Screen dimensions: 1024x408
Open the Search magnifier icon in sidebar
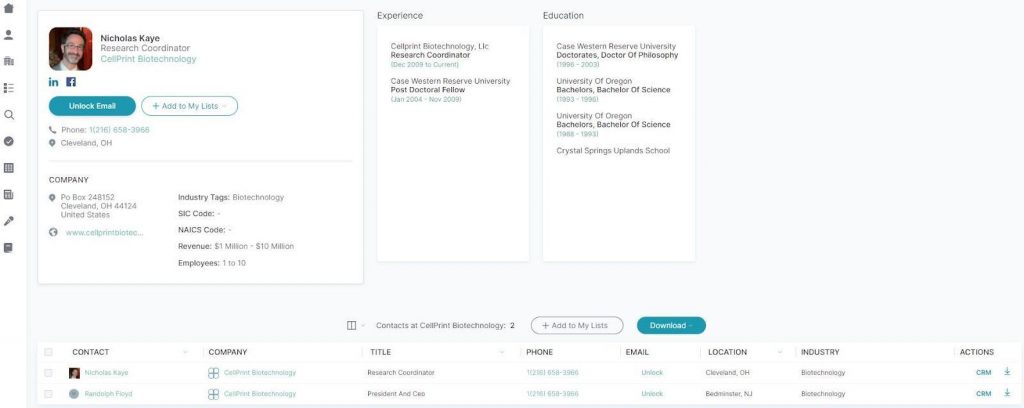[x=8, y=114]
